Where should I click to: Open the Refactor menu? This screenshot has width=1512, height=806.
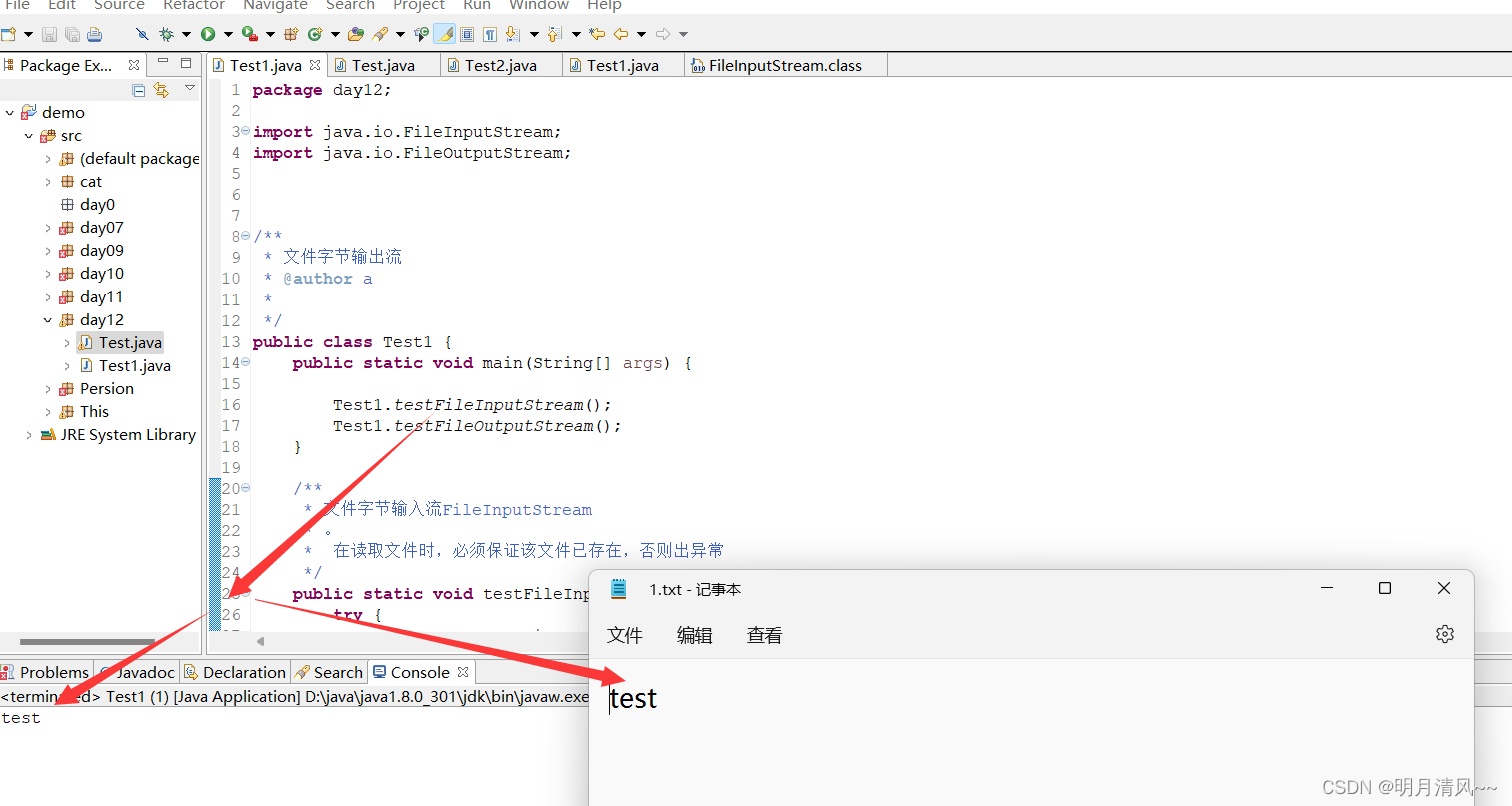pyautogui.click(x=194, y=5)
